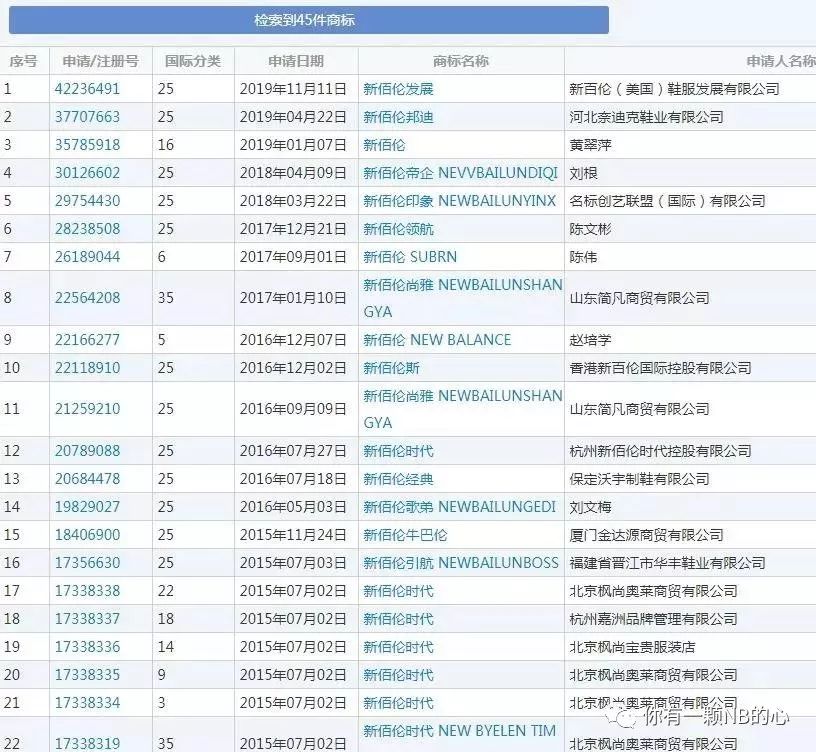Open registration number 17338334
This screenshot has width=816, height=752.
click(x=87, y=704)
